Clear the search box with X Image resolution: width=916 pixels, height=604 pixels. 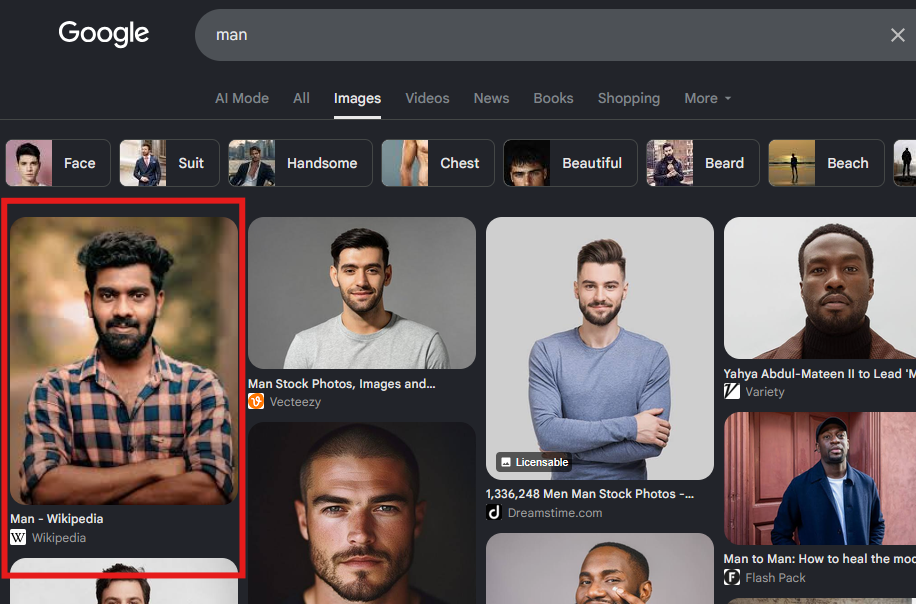point(897,35)
